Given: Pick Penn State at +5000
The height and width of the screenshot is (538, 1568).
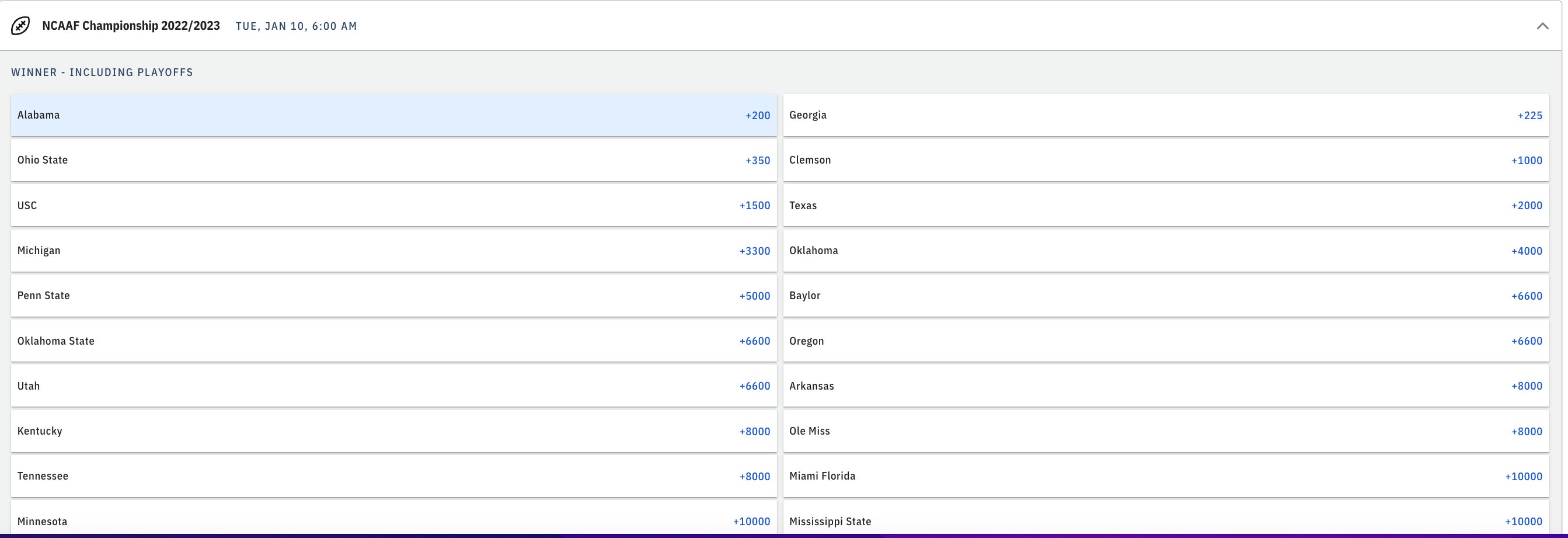Looking at the screenshot, I should click(393, 296).
